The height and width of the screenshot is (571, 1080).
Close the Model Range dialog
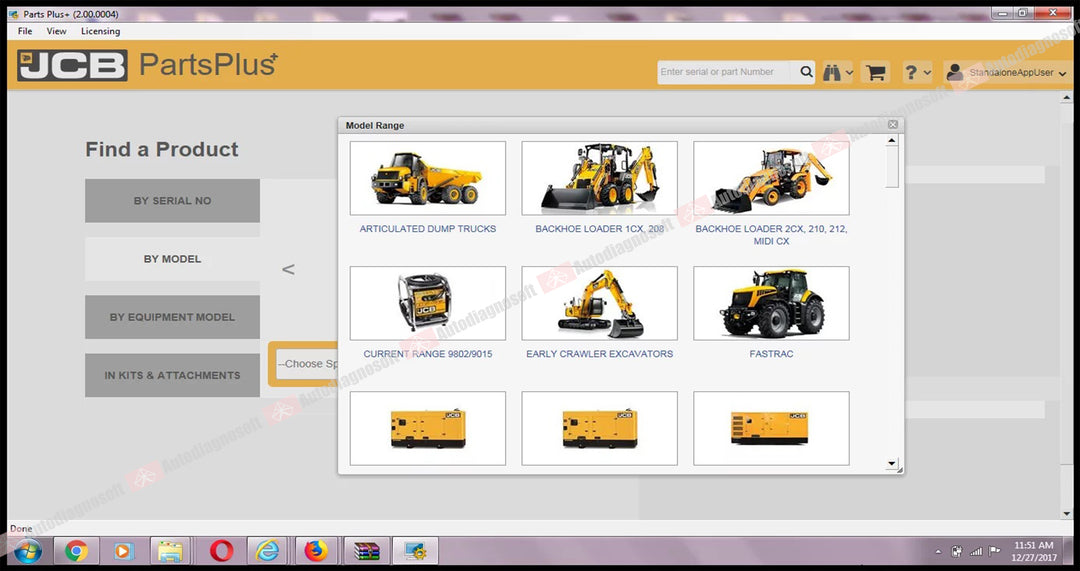pyautogui.click(x=893, y=125)
